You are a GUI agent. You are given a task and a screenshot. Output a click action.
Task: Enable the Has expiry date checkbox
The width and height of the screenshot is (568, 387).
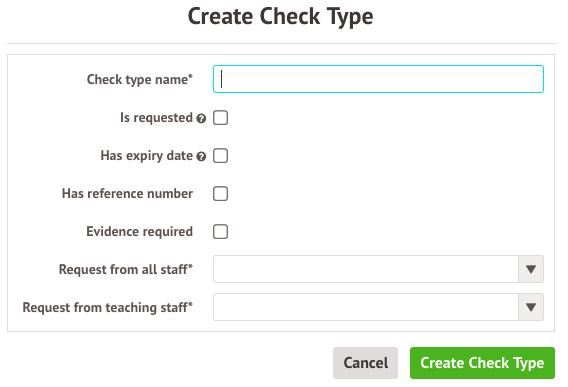(x=220, y=156)
